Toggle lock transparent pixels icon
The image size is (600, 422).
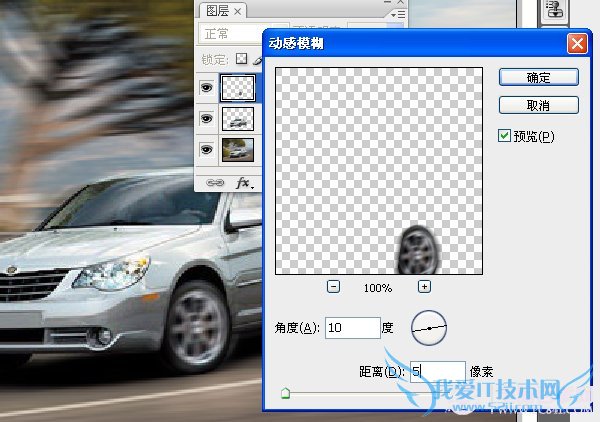click(241, 59)
